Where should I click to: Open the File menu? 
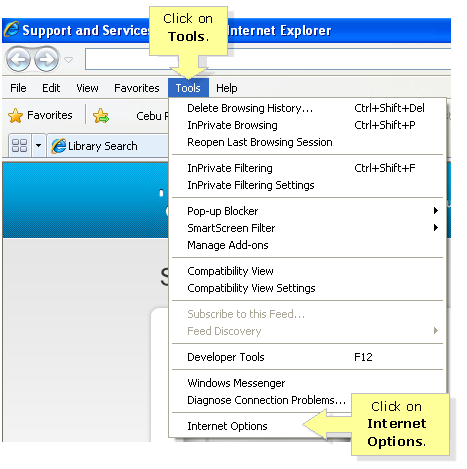18,88
